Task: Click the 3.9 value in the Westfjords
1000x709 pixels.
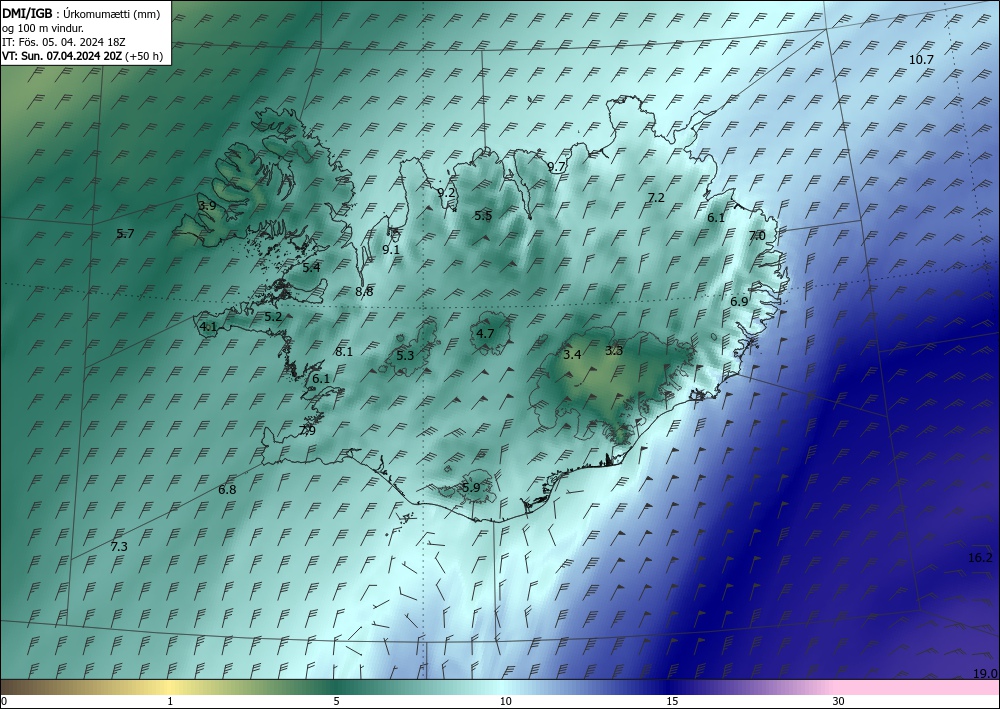Action: (x=207, y=205)
